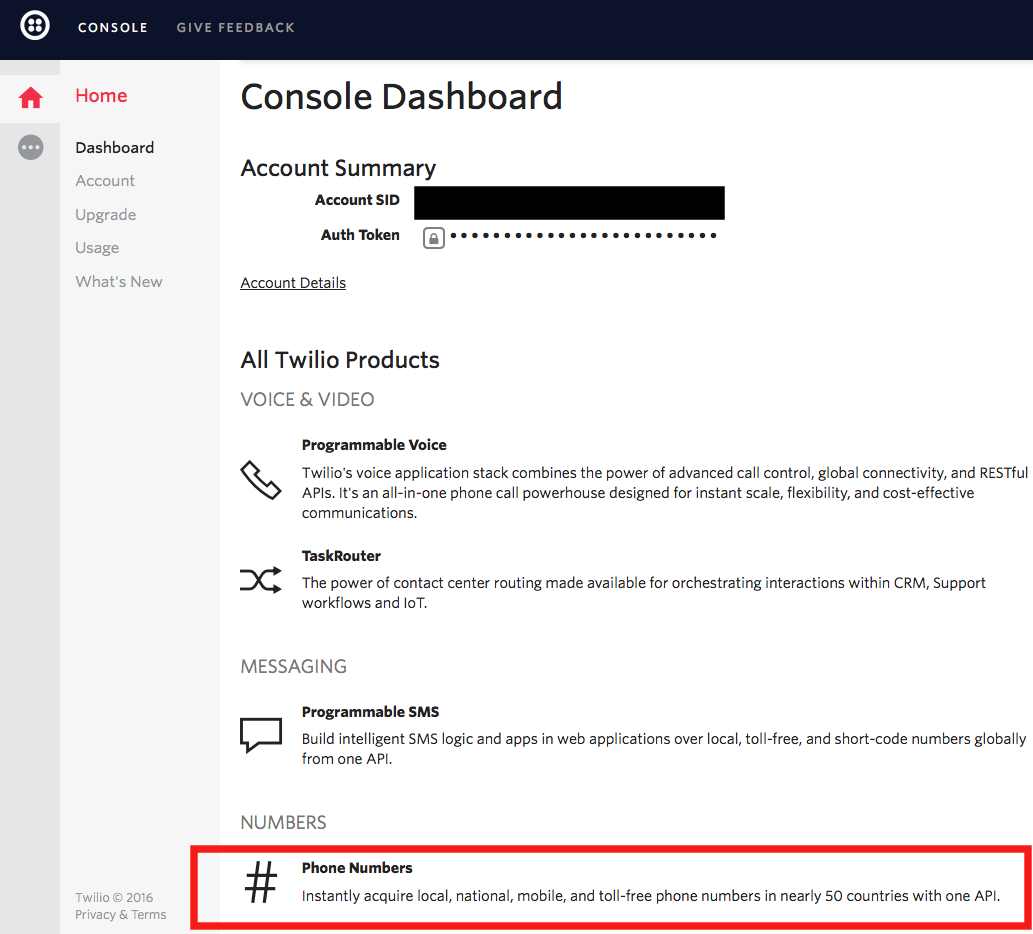Open the TaskRouter product title
Screen dimensions: 1033x934
click(341, 556)
